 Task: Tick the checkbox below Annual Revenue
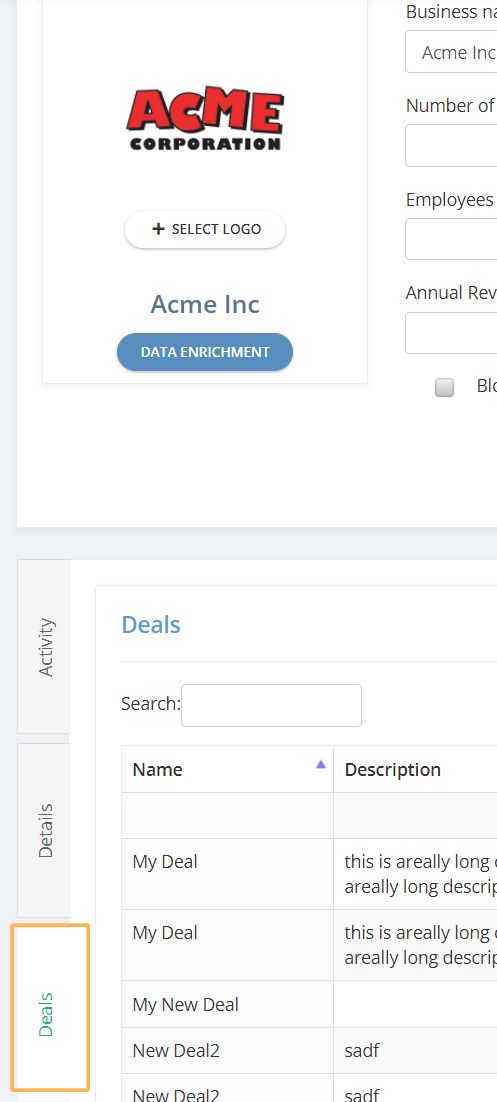444,387
